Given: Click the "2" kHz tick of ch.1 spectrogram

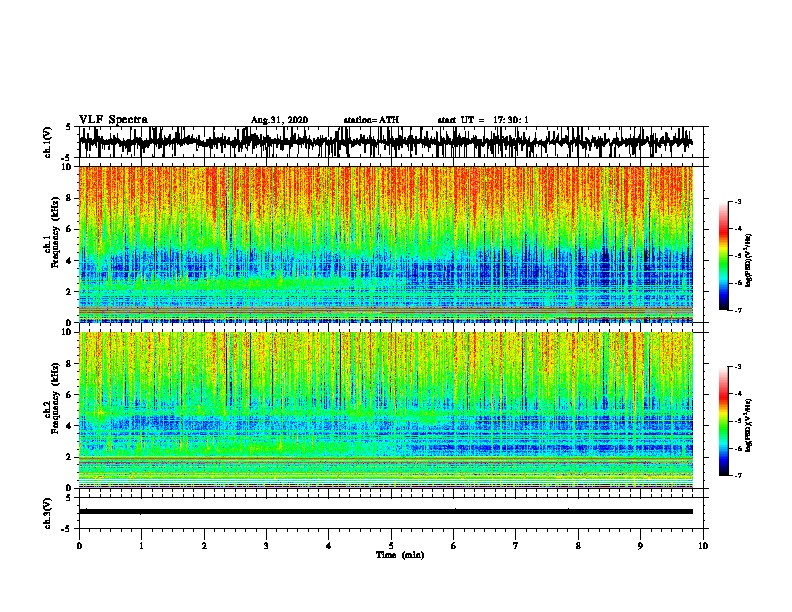Looking at the screenshot, I should [71, 292].
